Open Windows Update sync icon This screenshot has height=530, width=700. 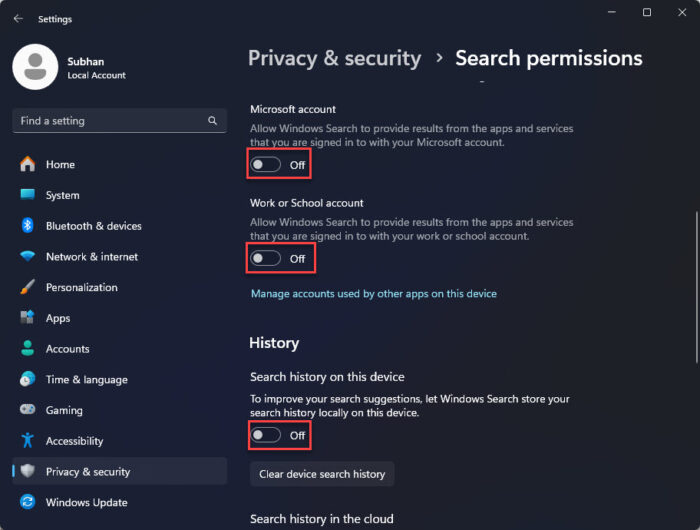tap(28, 502)
